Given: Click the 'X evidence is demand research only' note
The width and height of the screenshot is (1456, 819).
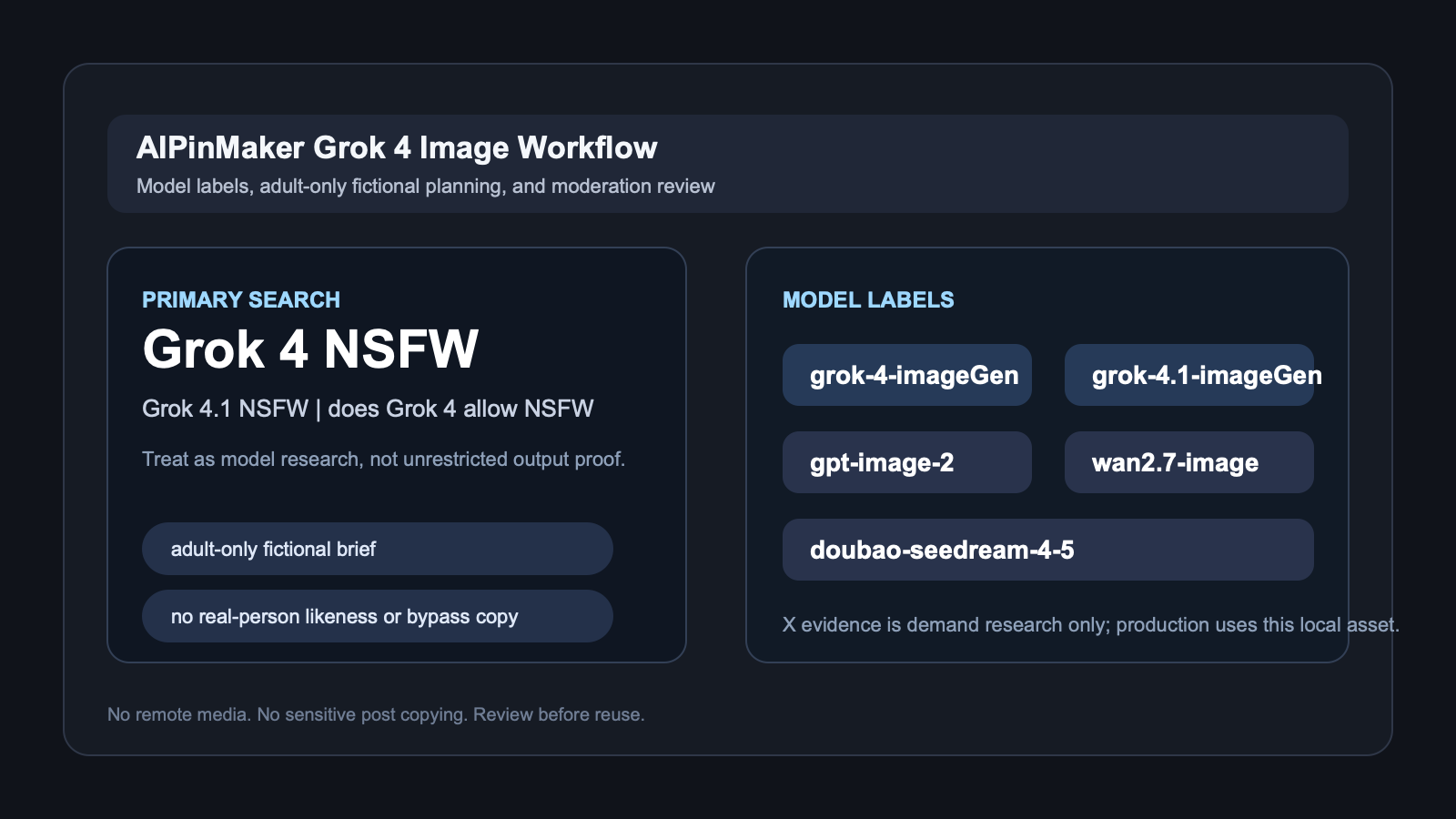Looking at the screenshot, I should pyautogui.click(x=1091, y=625).
